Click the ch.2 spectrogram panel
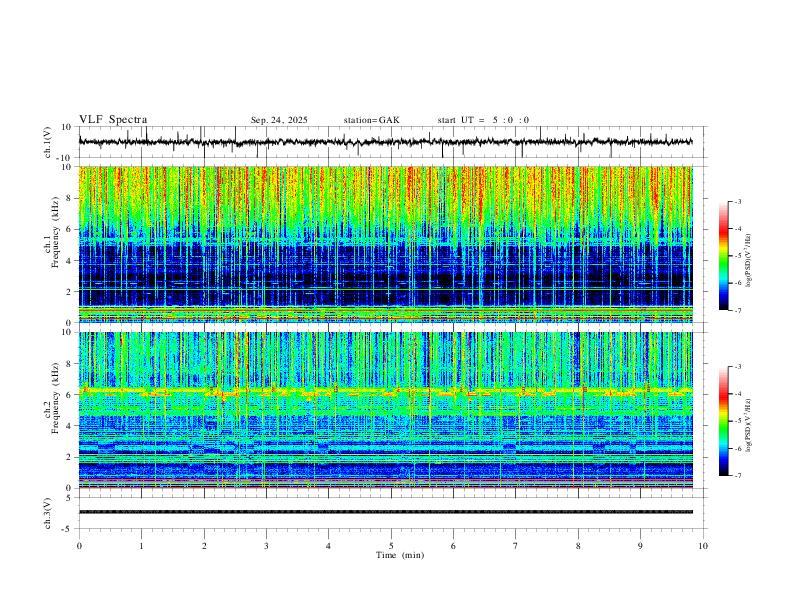The height and width of the screenshot is (612, 792). tap(385, 410)
